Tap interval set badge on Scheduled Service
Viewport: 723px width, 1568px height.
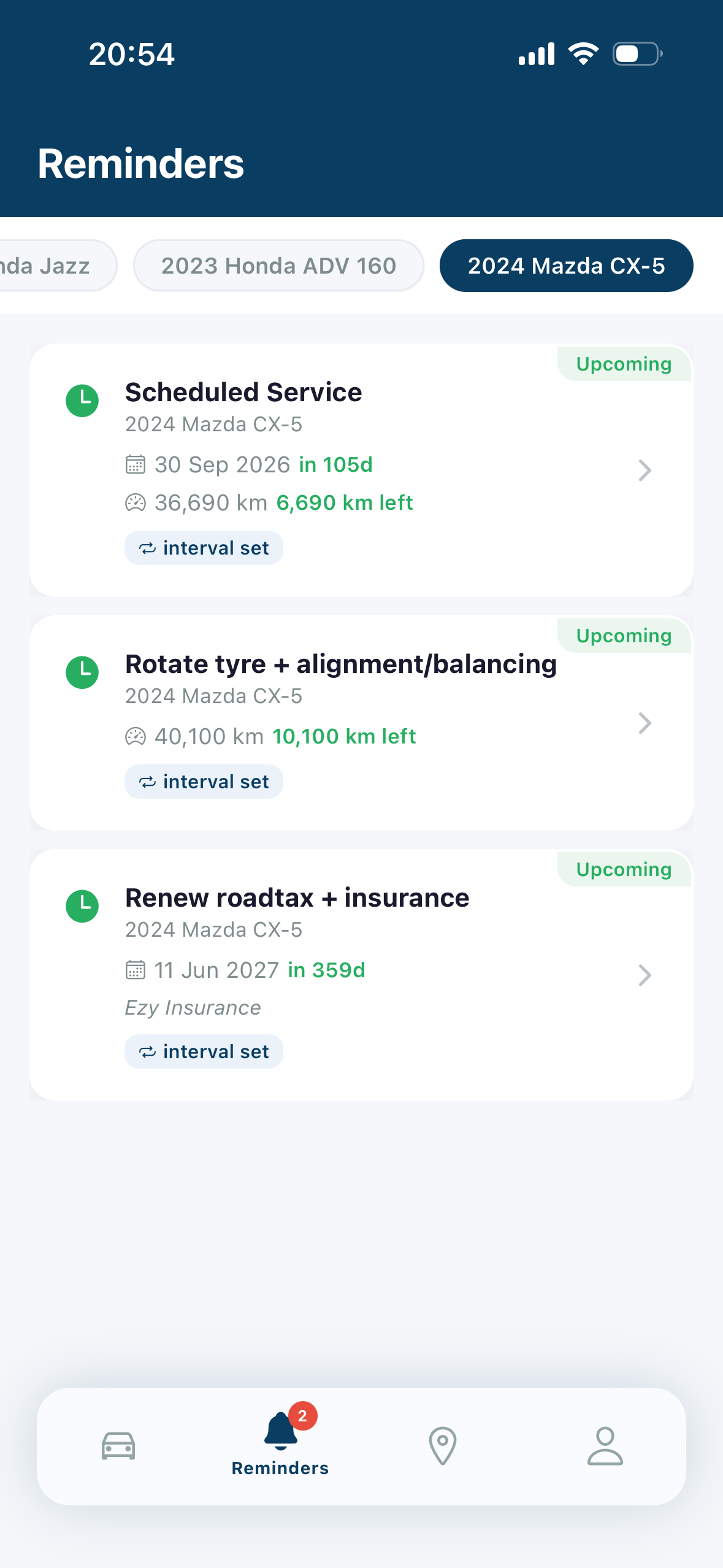[204, 548]
